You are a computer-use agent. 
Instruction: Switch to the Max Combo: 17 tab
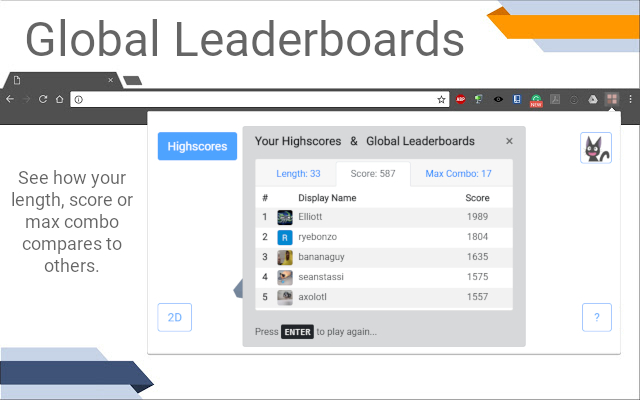coord(458,173)
